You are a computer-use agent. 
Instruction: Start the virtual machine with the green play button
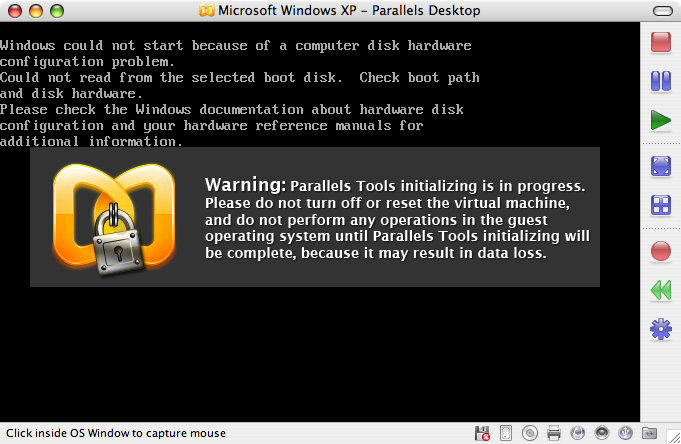click(661, 120)
